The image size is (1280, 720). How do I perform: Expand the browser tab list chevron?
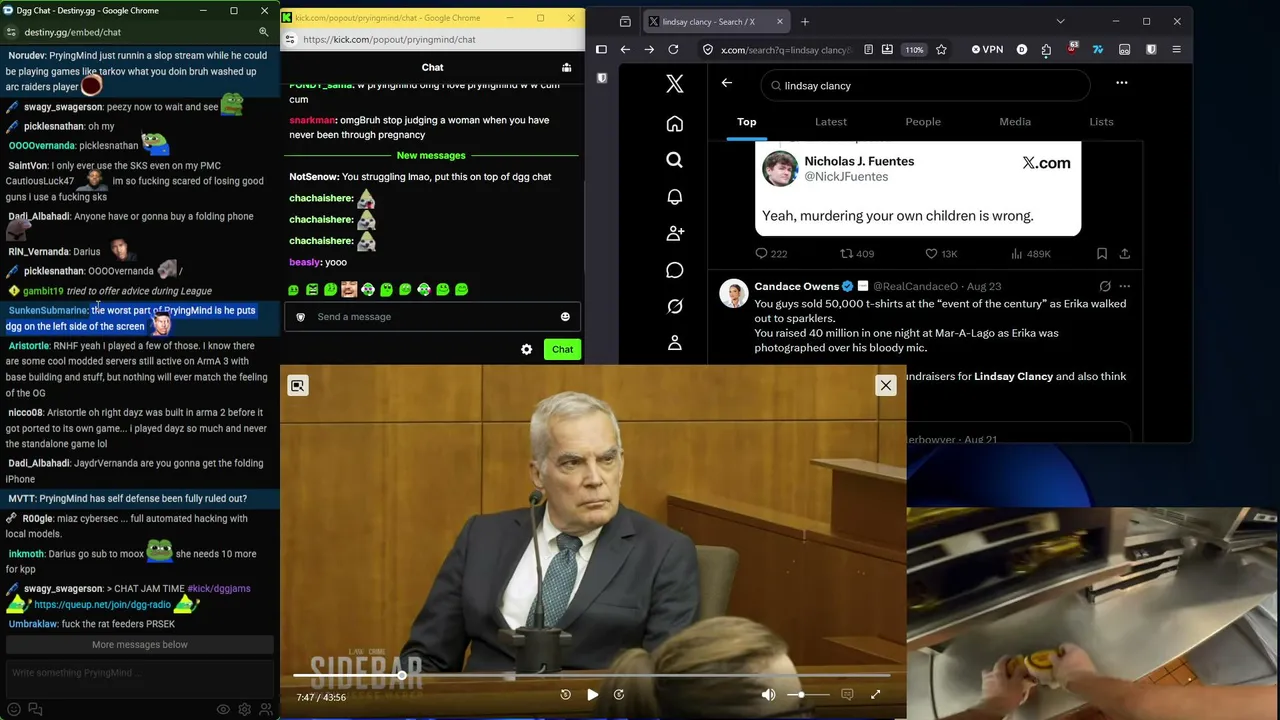(1060, 21)
